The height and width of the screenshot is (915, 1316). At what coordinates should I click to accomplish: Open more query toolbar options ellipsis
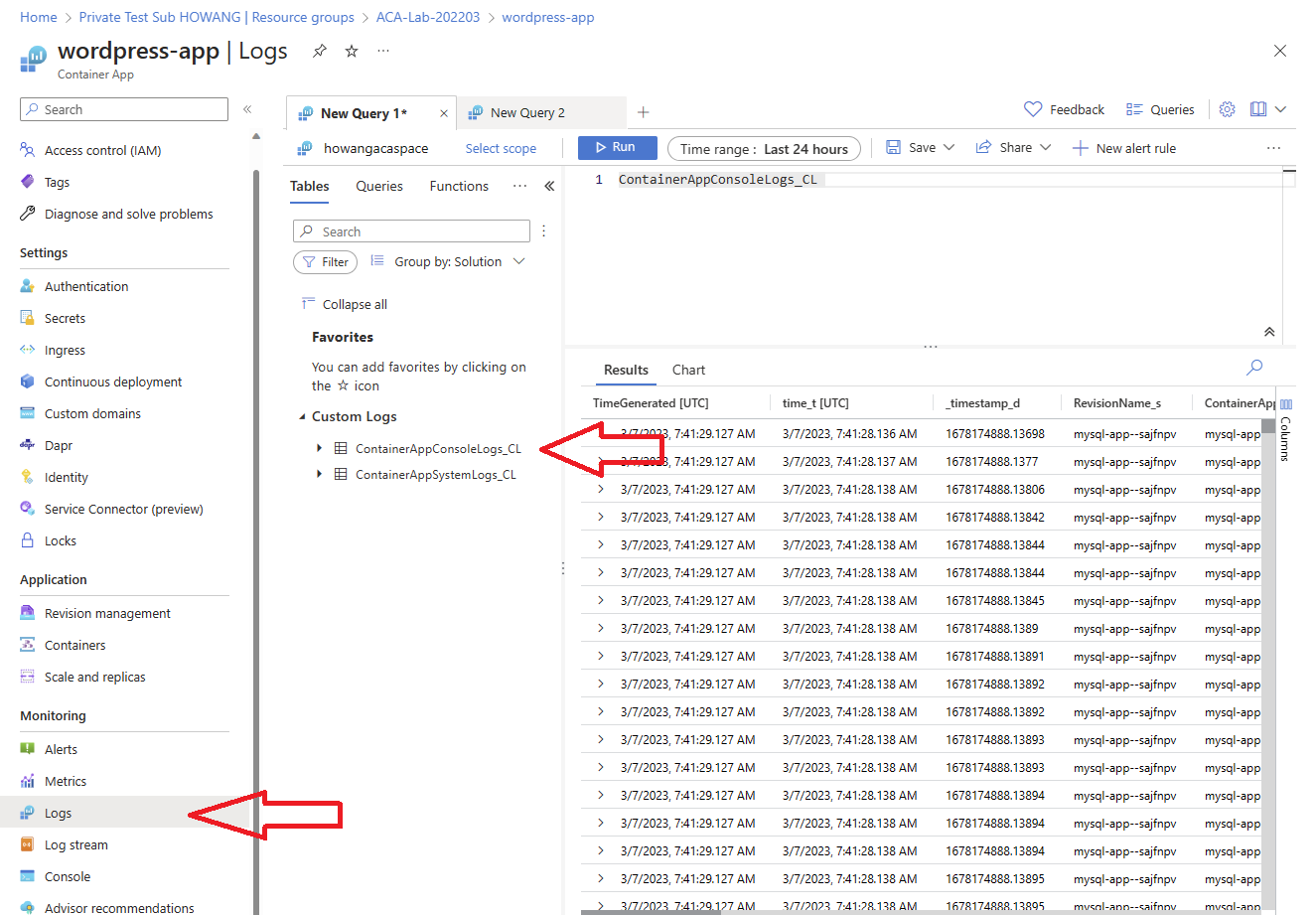[1274, 148]
